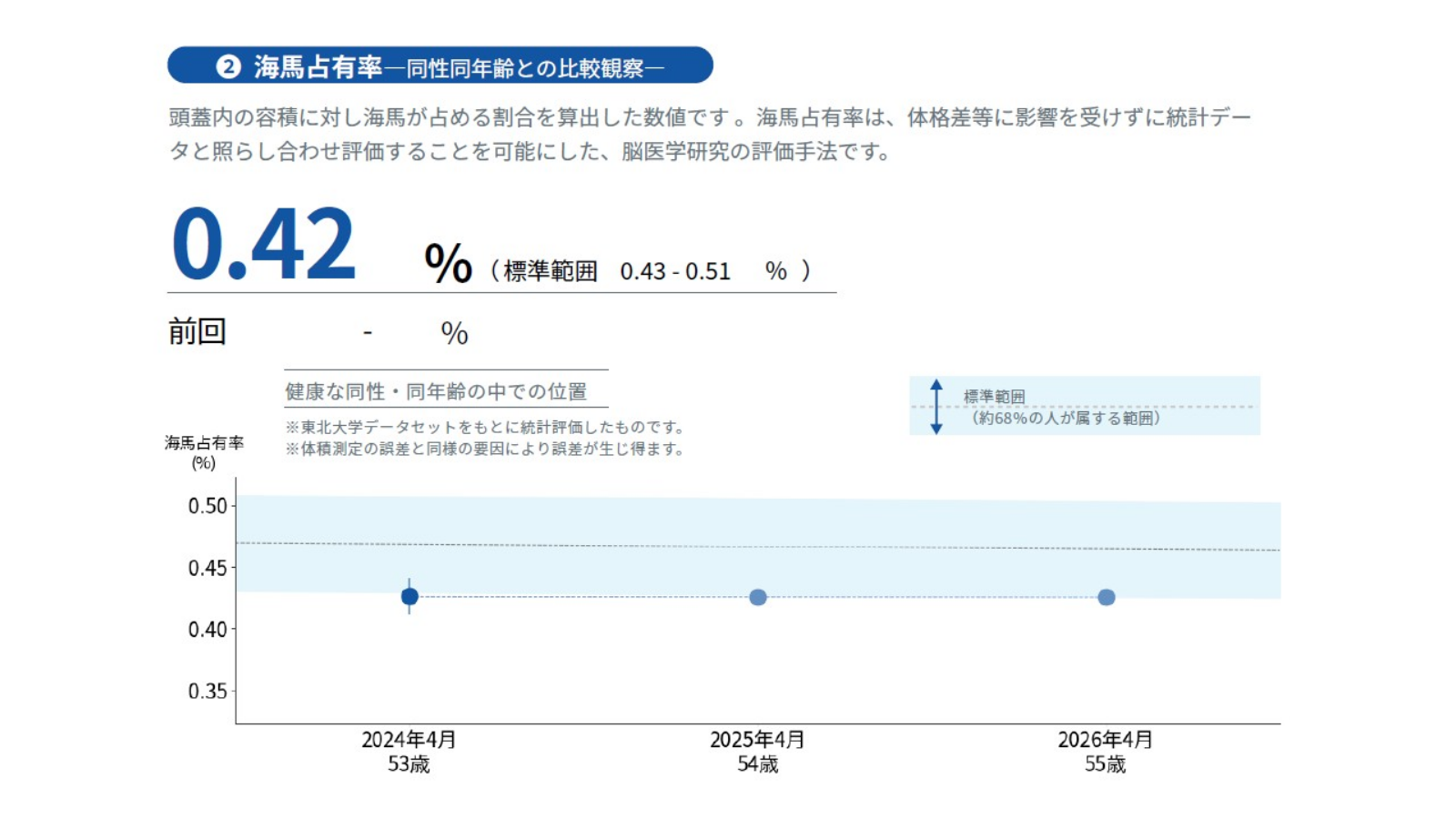The image size is (1456, 819).
Task: Select the 2026年4月 predicted data point
Action: pos(1106,597)
